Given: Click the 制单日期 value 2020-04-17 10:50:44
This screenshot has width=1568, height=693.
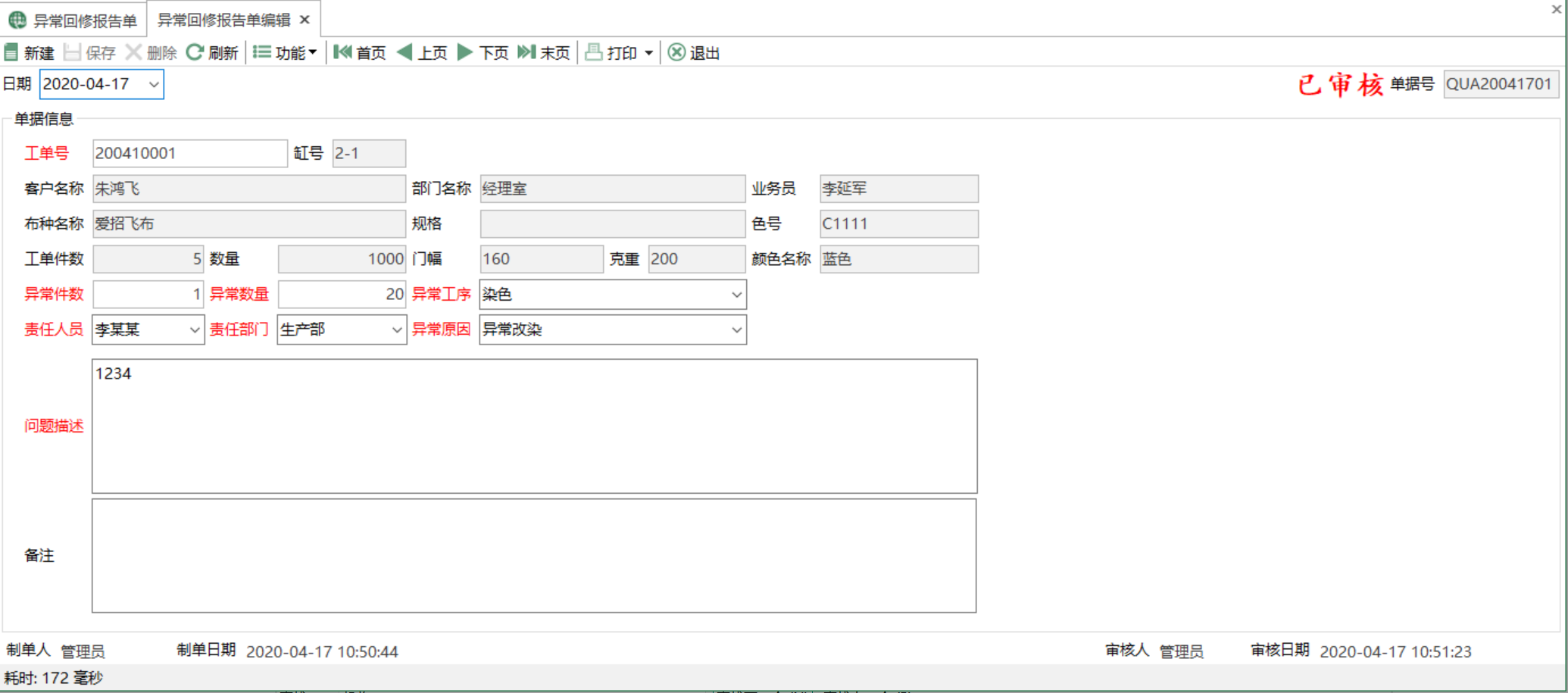Looking at the screenshot, I should coord(322,651).
